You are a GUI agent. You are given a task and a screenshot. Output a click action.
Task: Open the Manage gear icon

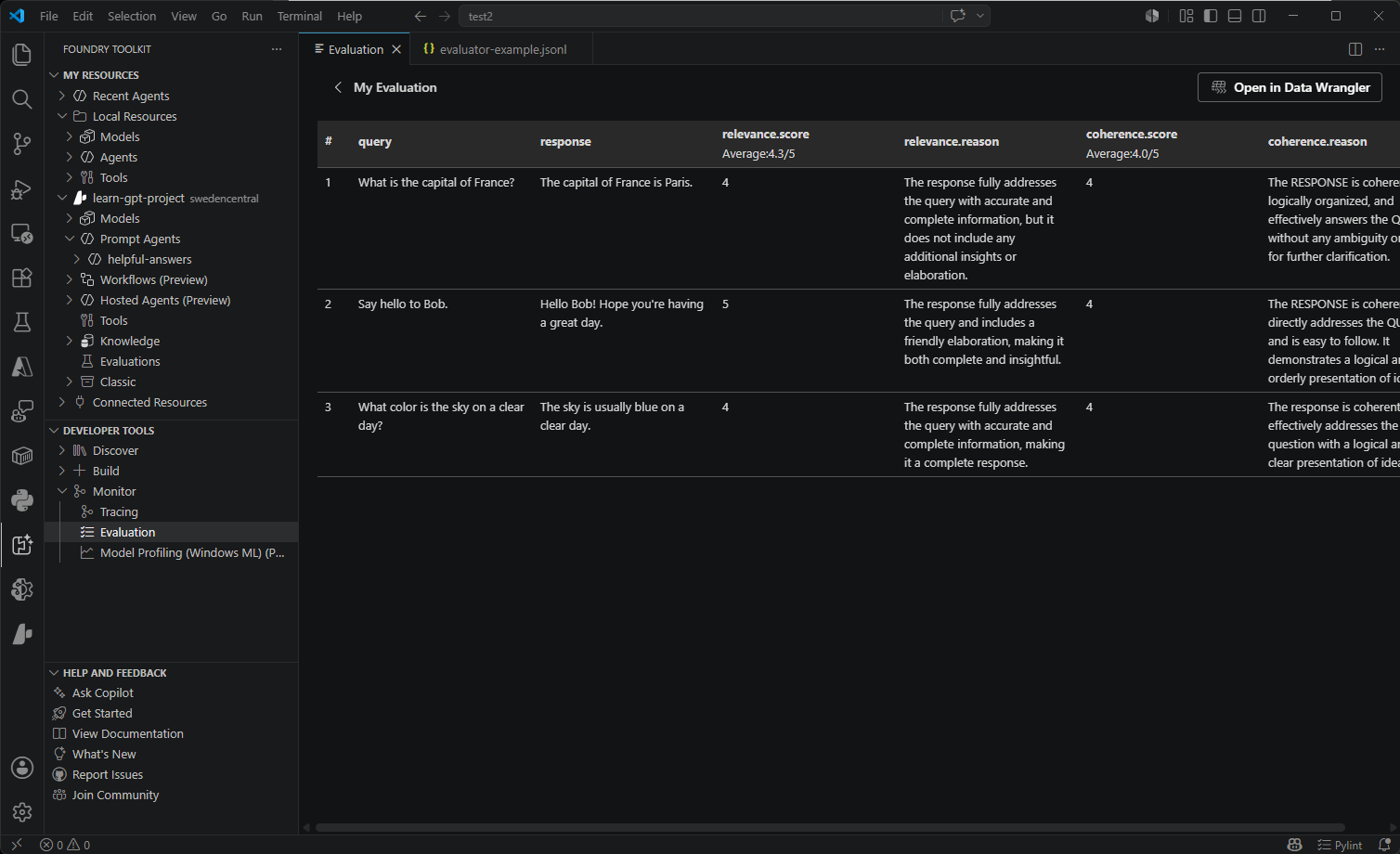(x=22, y=812)
